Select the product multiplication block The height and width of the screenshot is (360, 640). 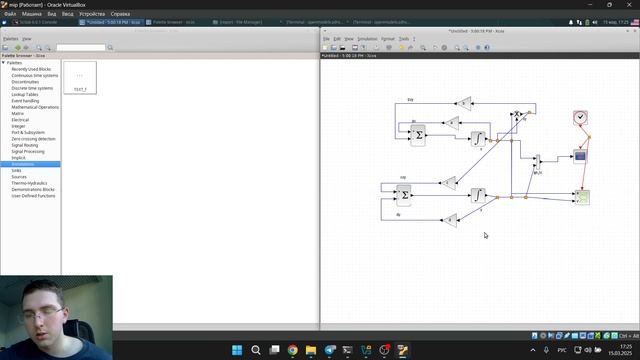[517, 114]
